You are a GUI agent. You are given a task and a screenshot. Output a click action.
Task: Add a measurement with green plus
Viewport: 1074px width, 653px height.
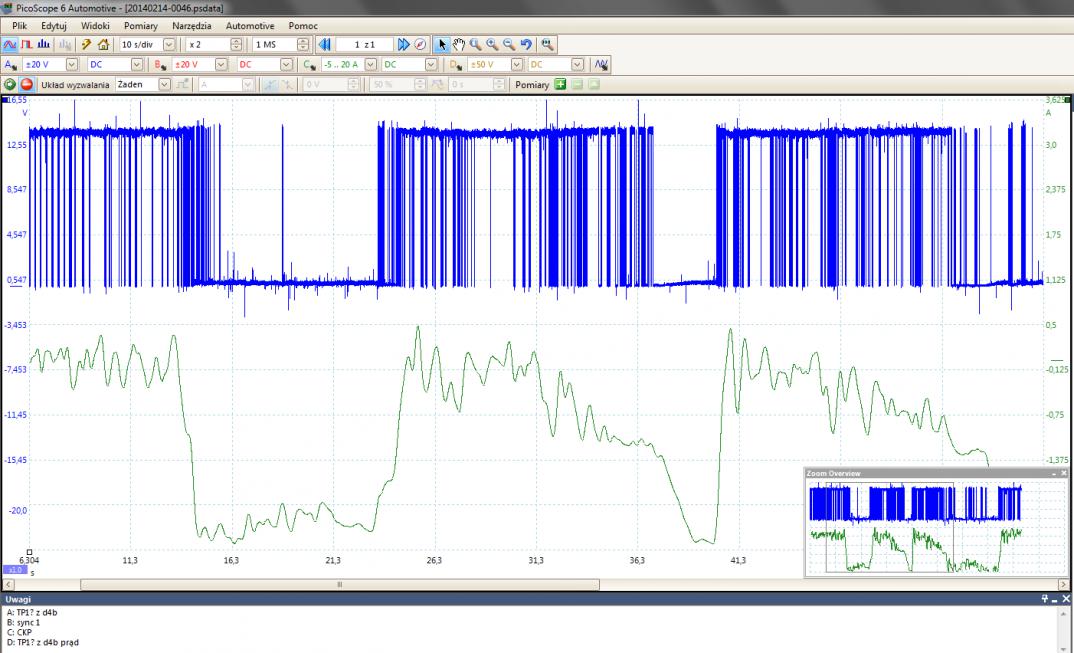tap(560, 85)
